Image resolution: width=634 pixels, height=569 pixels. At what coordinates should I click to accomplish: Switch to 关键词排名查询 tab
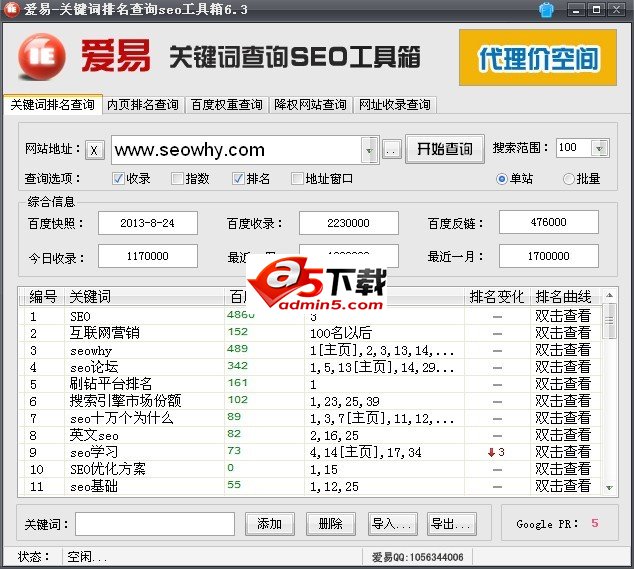tap(53, 105)
